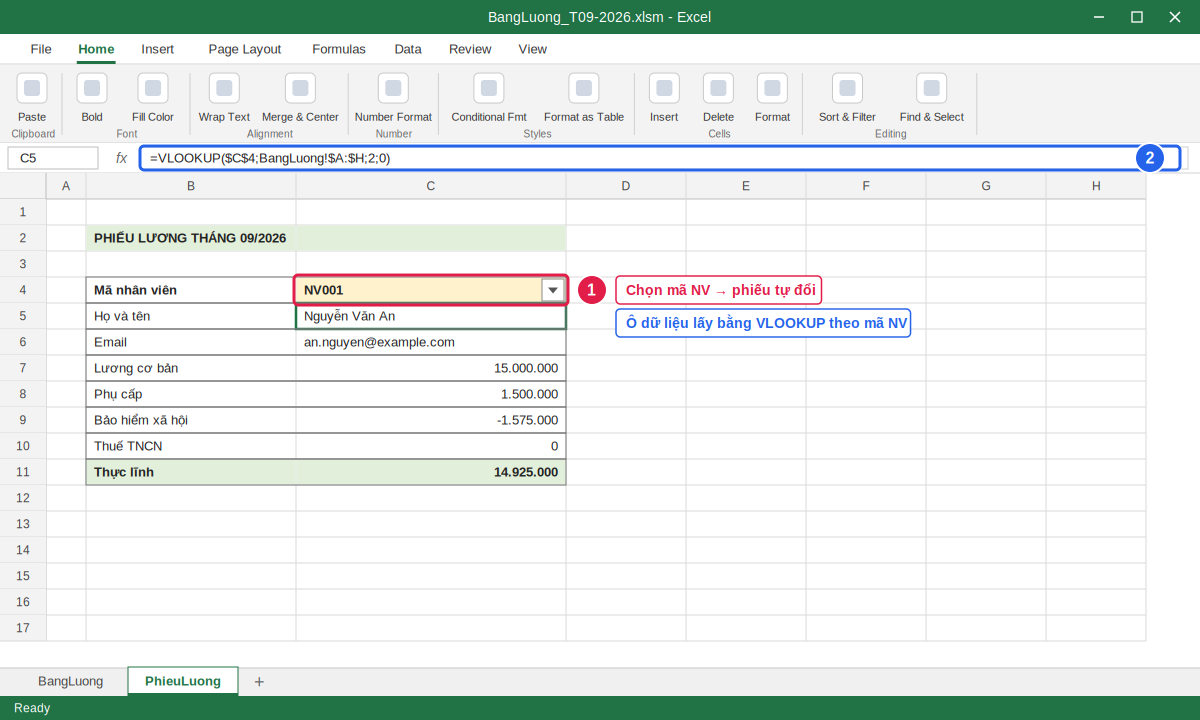Select column G header
Screen dimensions: 1200x720
[986, 186]
